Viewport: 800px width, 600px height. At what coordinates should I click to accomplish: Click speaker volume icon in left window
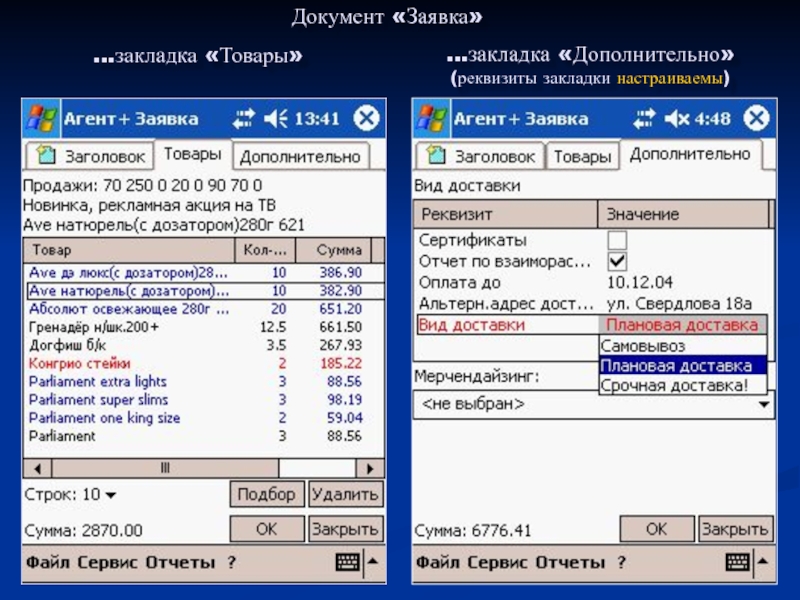(276, 119)
